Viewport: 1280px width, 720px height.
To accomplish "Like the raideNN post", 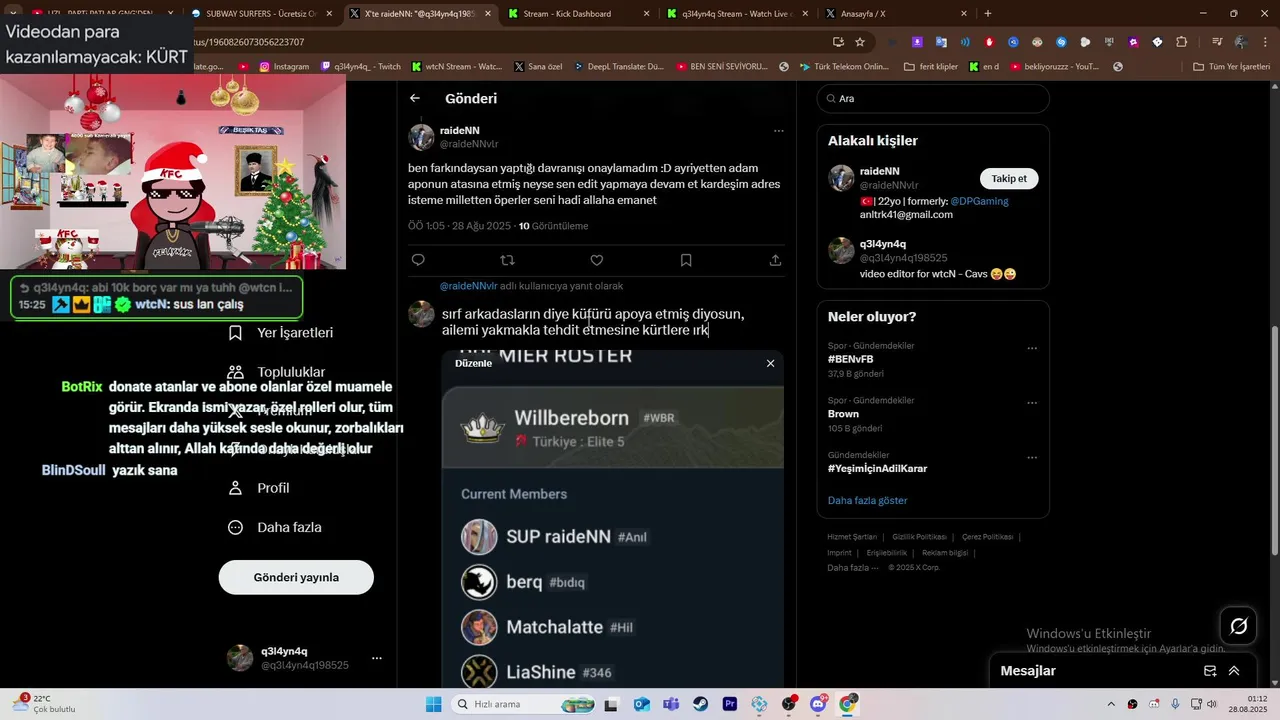I will point(597,260).
